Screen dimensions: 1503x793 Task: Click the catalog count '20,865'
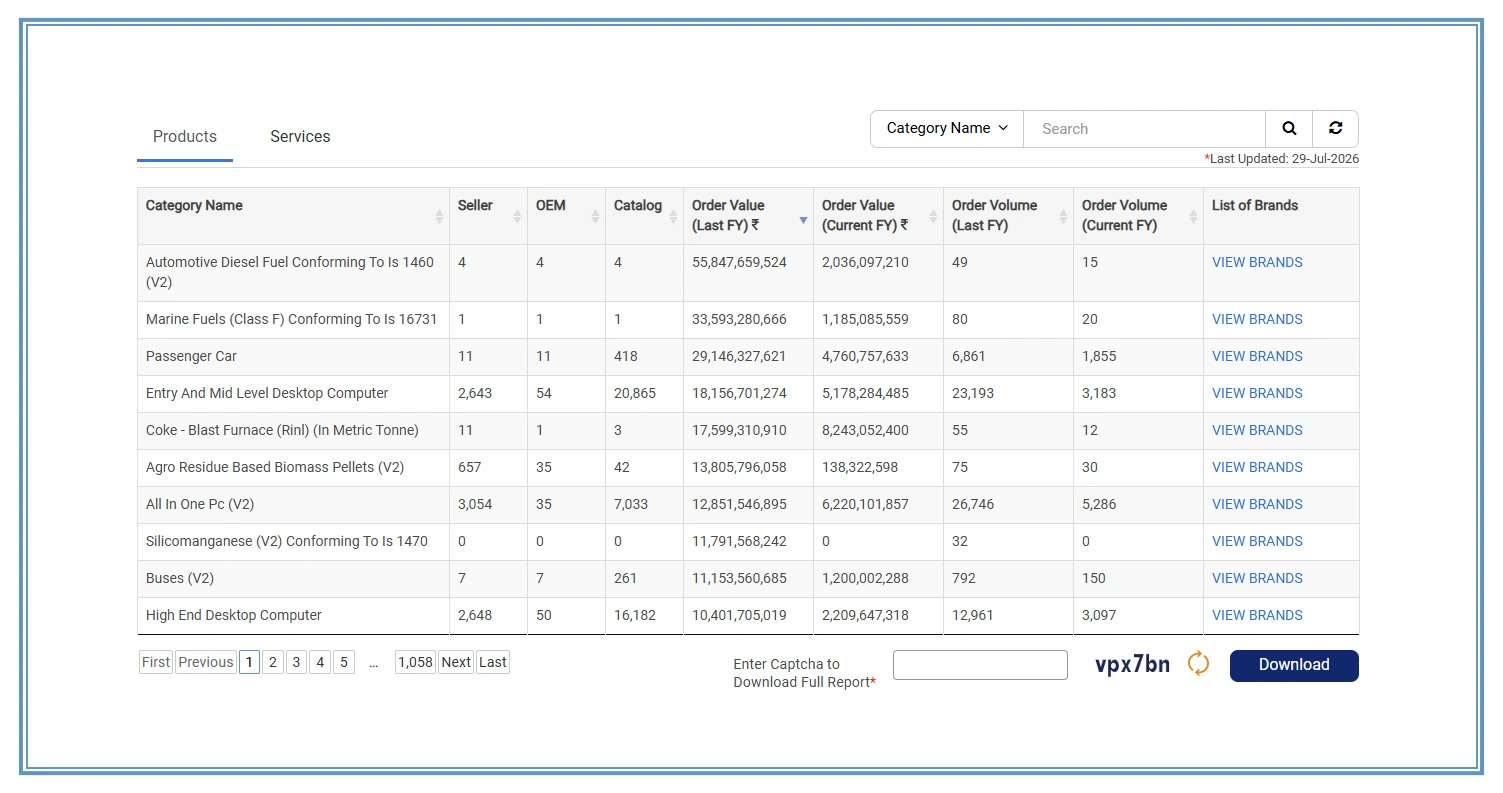635,393
